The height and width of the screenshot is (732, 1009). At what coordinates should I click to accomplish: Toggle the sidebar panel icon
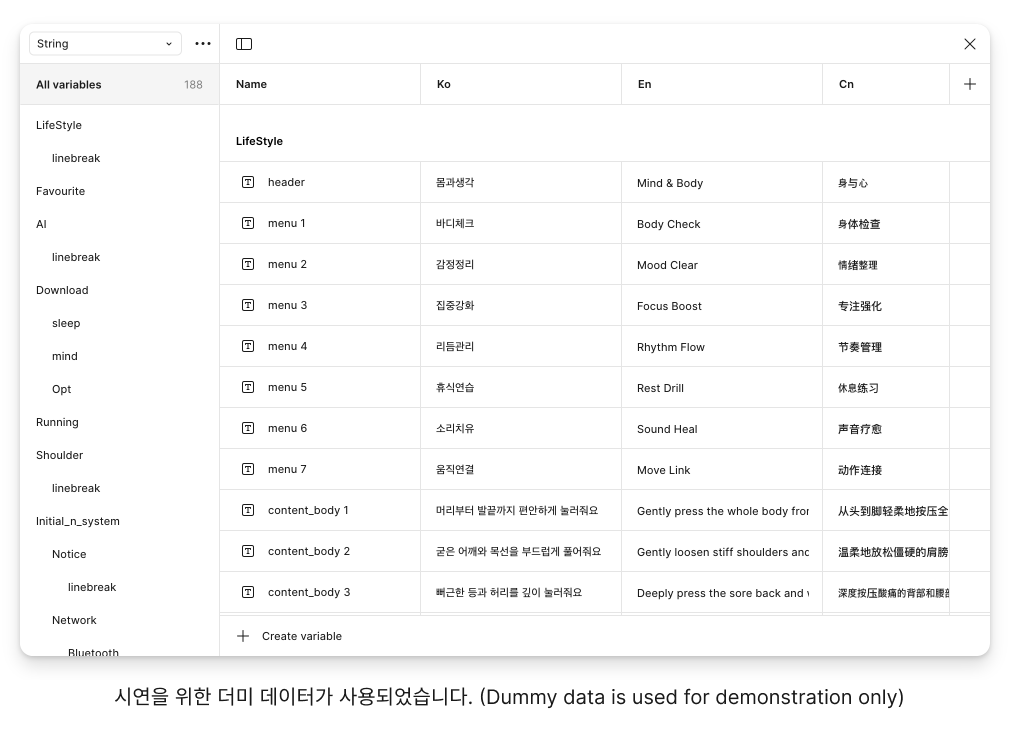click(x=244, y=44)
